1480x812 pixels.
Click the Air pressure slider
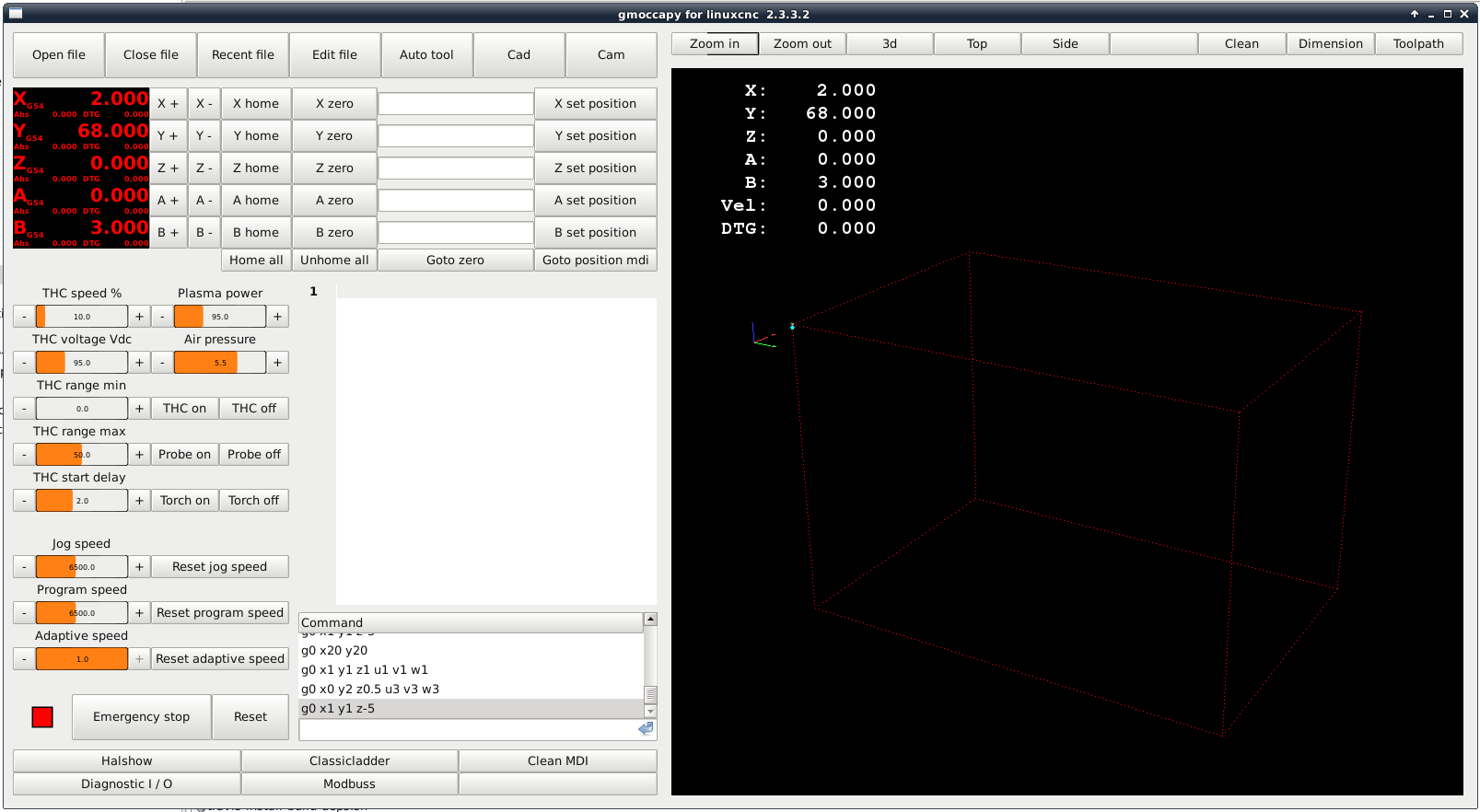220,363
